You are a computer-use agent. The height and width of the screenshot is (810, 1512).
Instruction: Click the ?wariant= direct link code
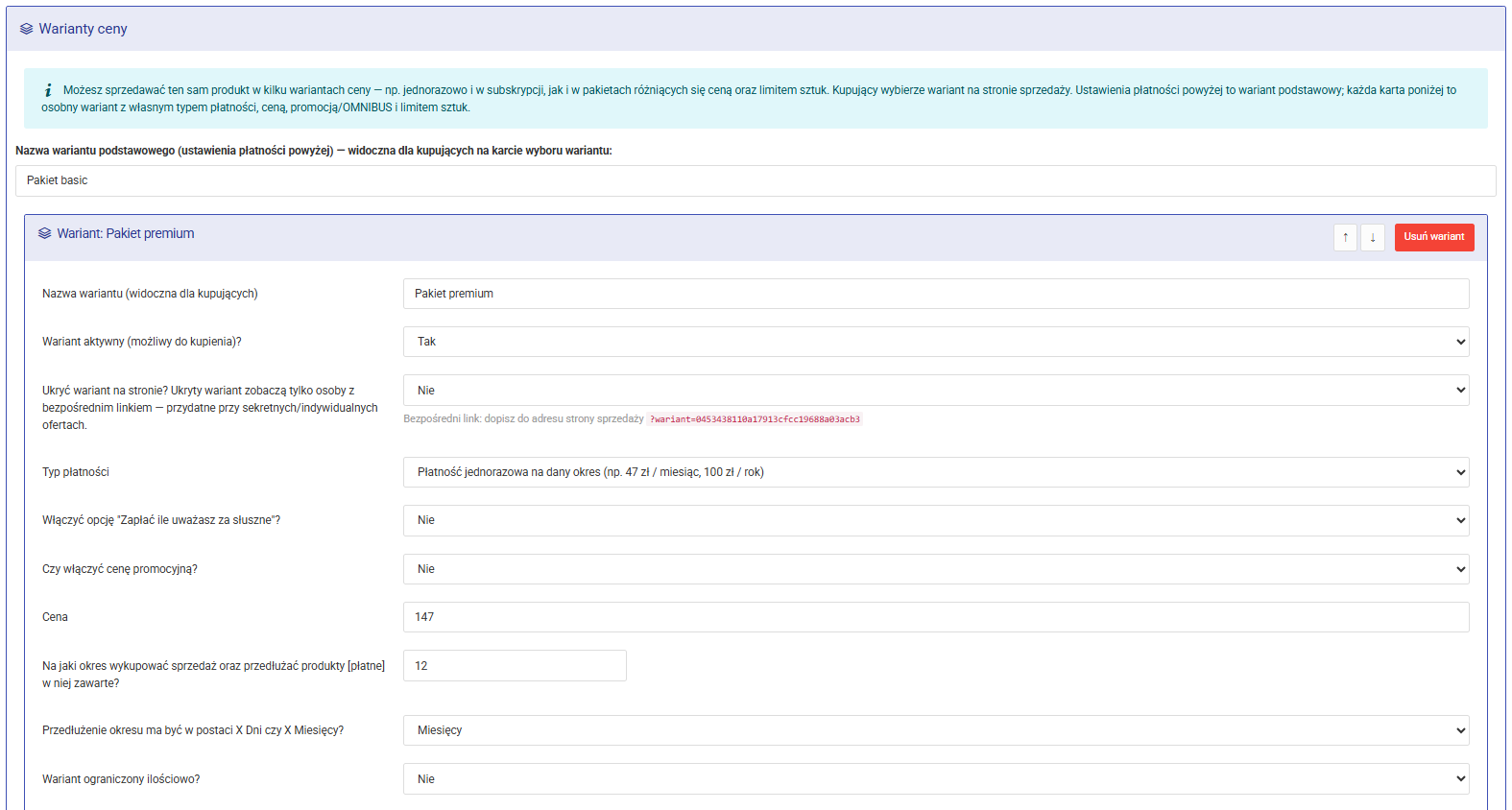pyautogui.click(x=755, y=419)
